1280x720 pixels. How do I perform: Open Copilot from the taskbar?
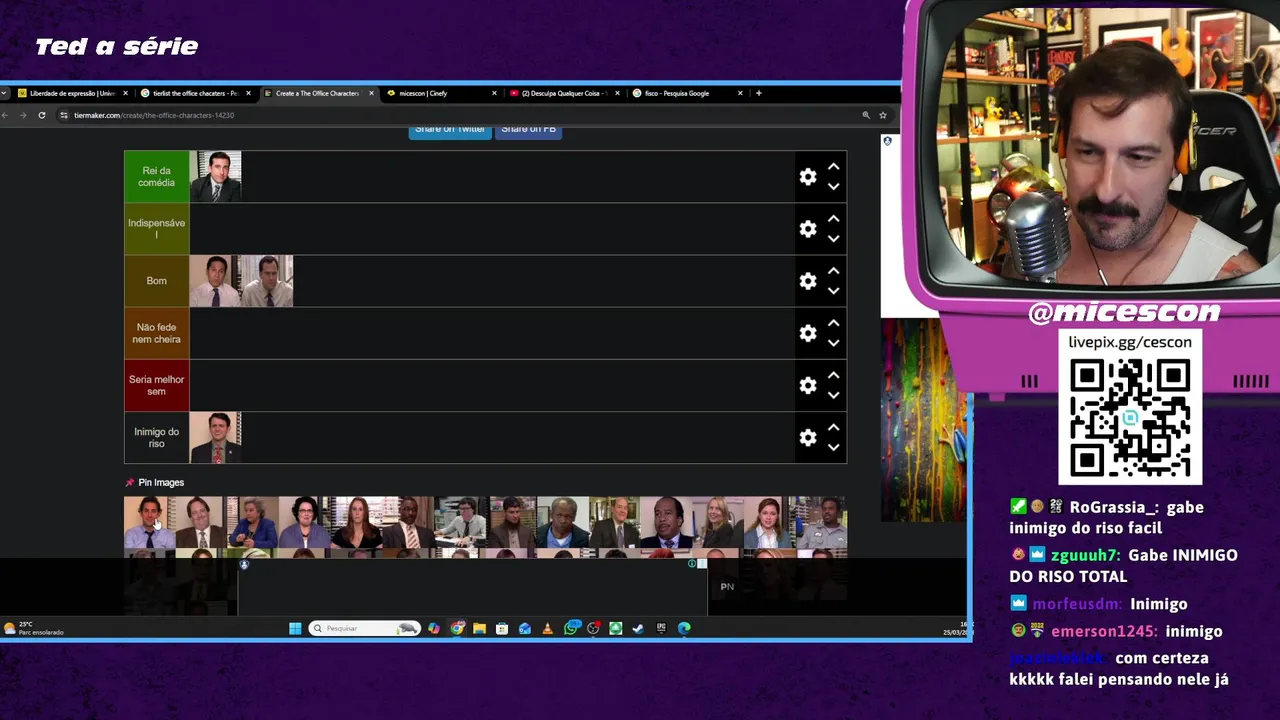coord(433,628)
